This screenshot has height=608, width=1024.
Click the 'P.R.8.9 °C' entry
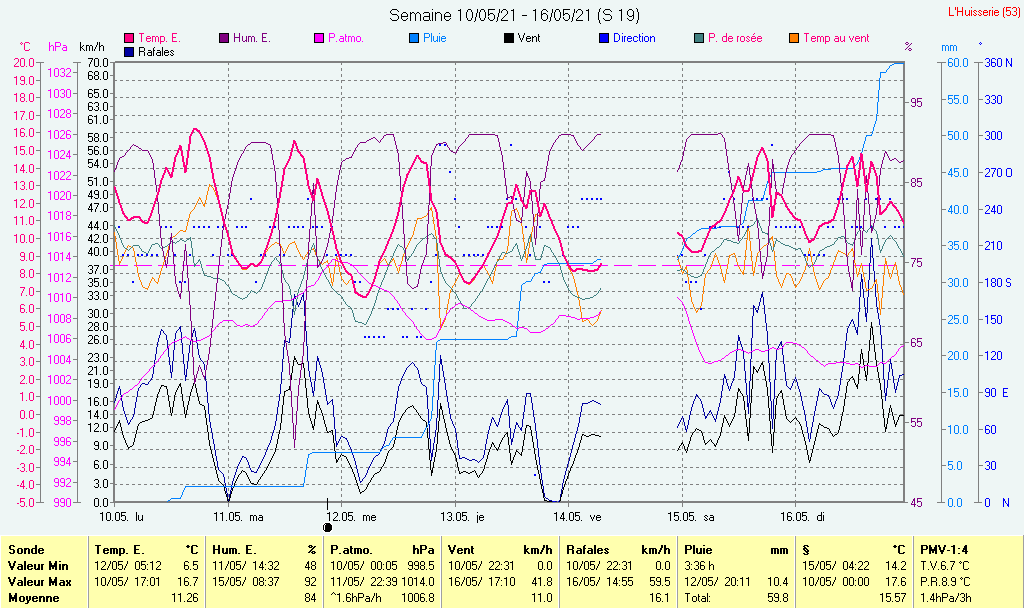[x=945, y=581]
